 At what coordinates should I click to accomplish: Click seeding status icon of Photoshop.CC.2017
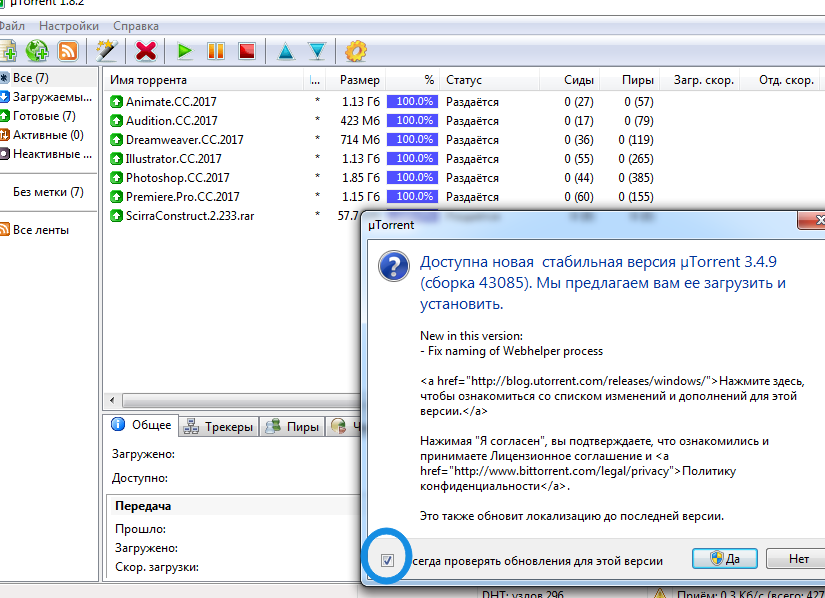point(116,178)
